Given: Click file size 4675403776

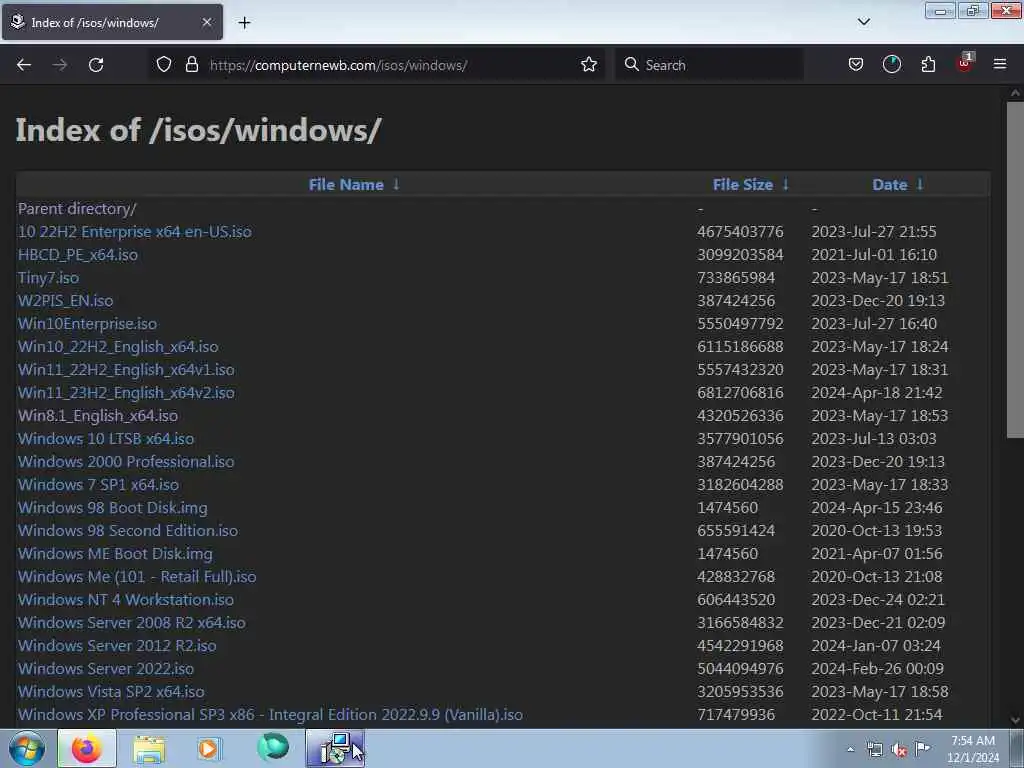Looking at the screenshot, I should point(740,232).
